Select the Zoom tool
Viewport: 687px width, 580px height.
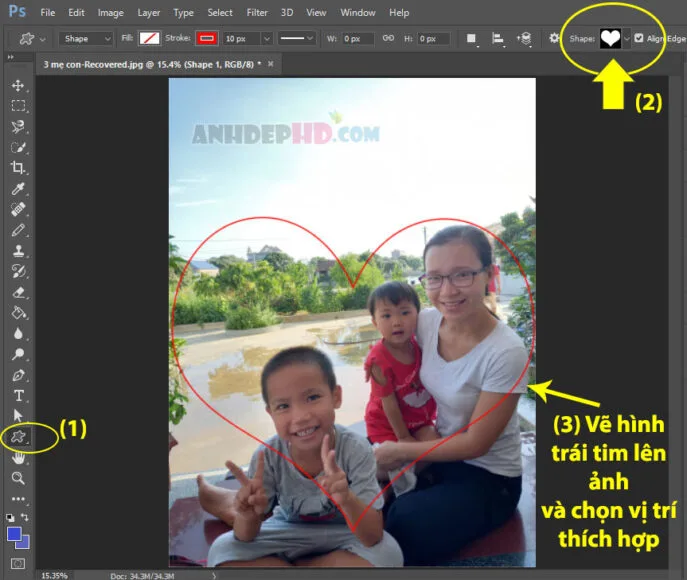coord(18,478)
